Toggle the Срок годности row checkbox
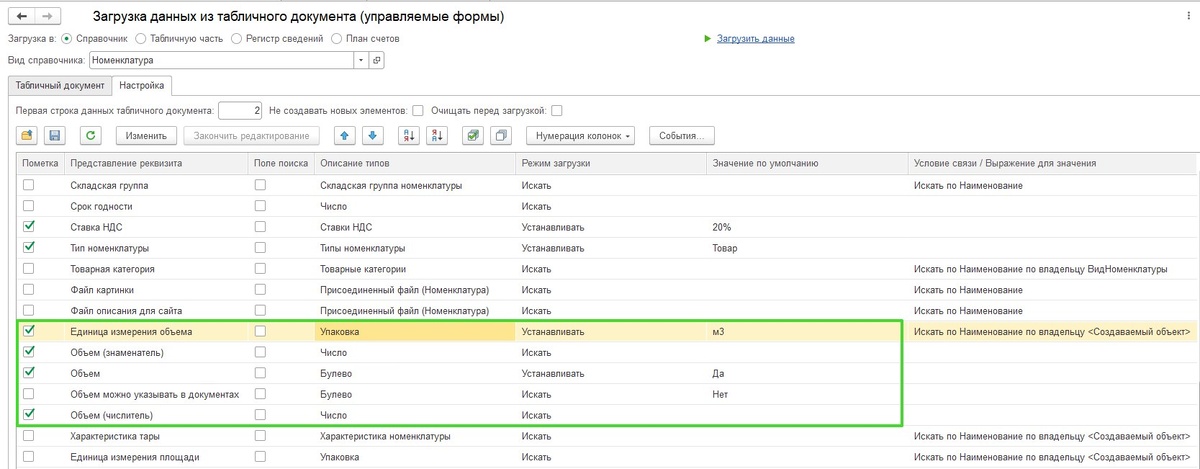Image resolution: width=1200 pixels, height=469 pixels. tap(29, 206)
